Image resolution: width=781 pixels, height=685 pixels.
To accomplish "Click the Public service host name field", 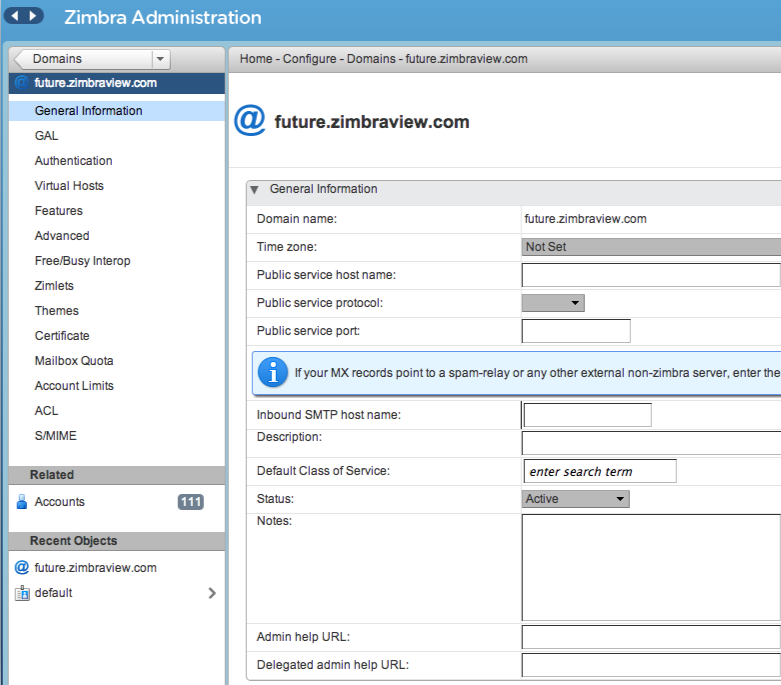I will point(651,275).
